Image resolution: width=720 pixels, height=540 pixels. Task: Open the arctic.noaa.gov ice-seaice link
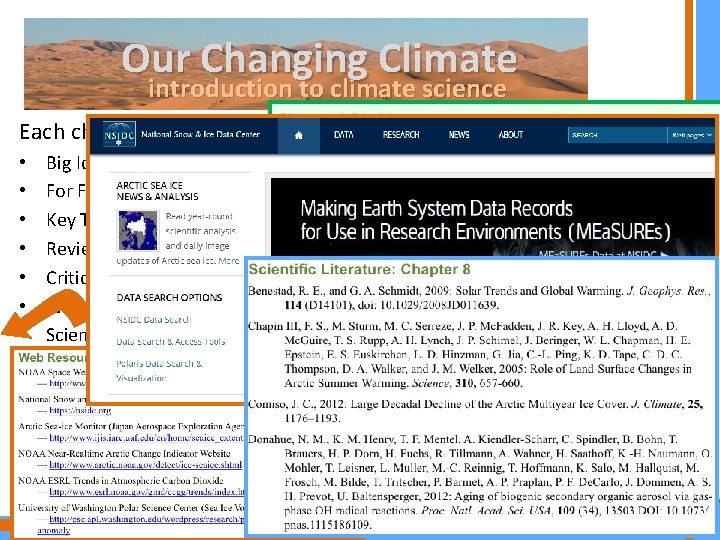[145, 465]
